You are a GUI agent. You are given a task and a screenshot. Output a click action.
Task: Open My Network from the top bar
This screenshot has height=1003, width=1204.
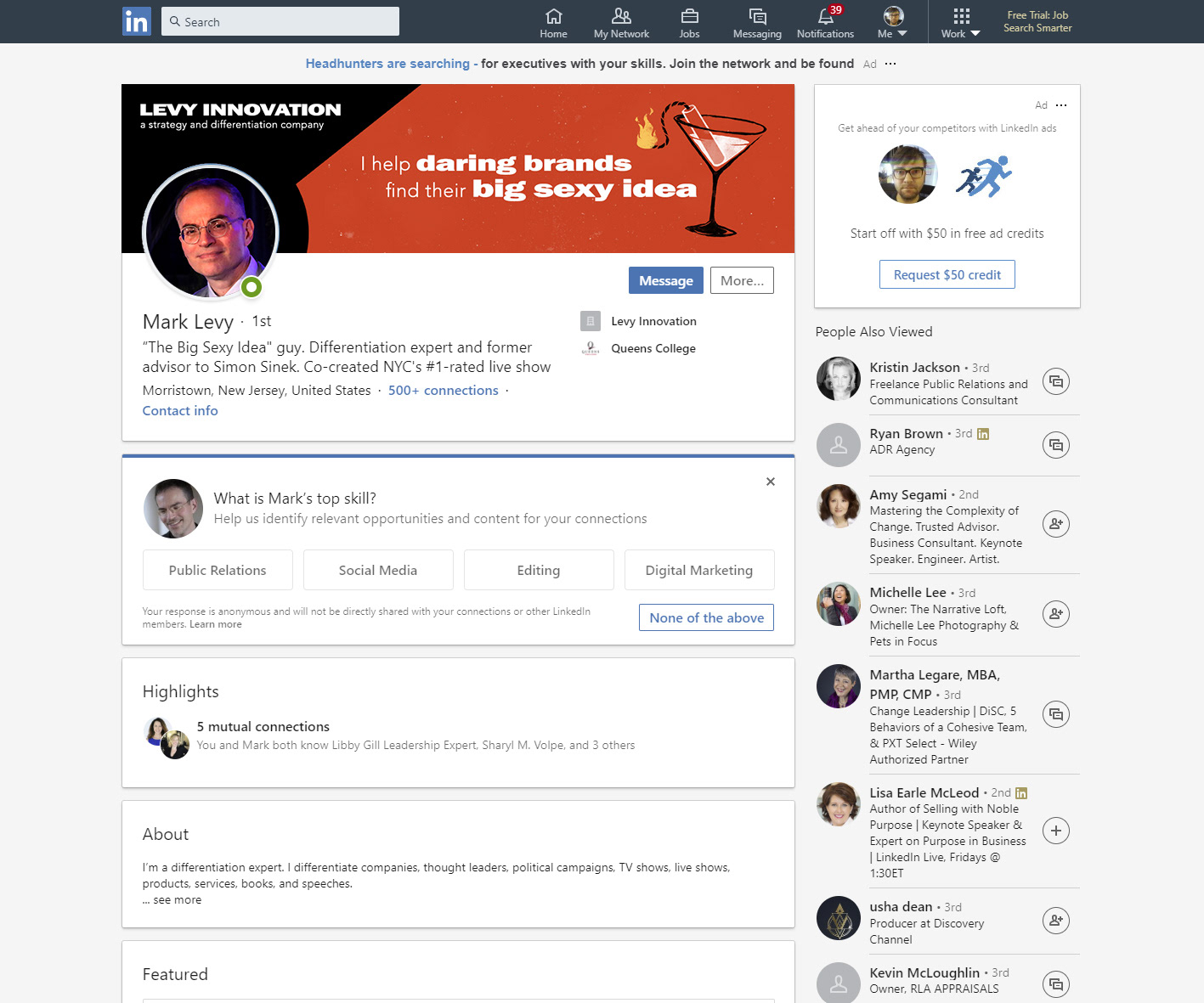(621, 23)
